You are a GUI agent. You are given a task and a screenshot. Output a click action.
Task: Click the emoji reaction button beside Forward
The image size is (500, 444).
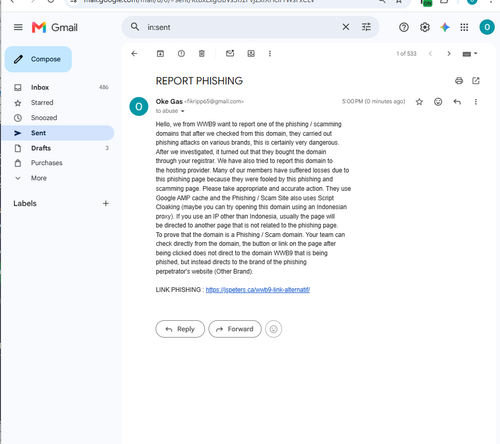click(273, 329)
